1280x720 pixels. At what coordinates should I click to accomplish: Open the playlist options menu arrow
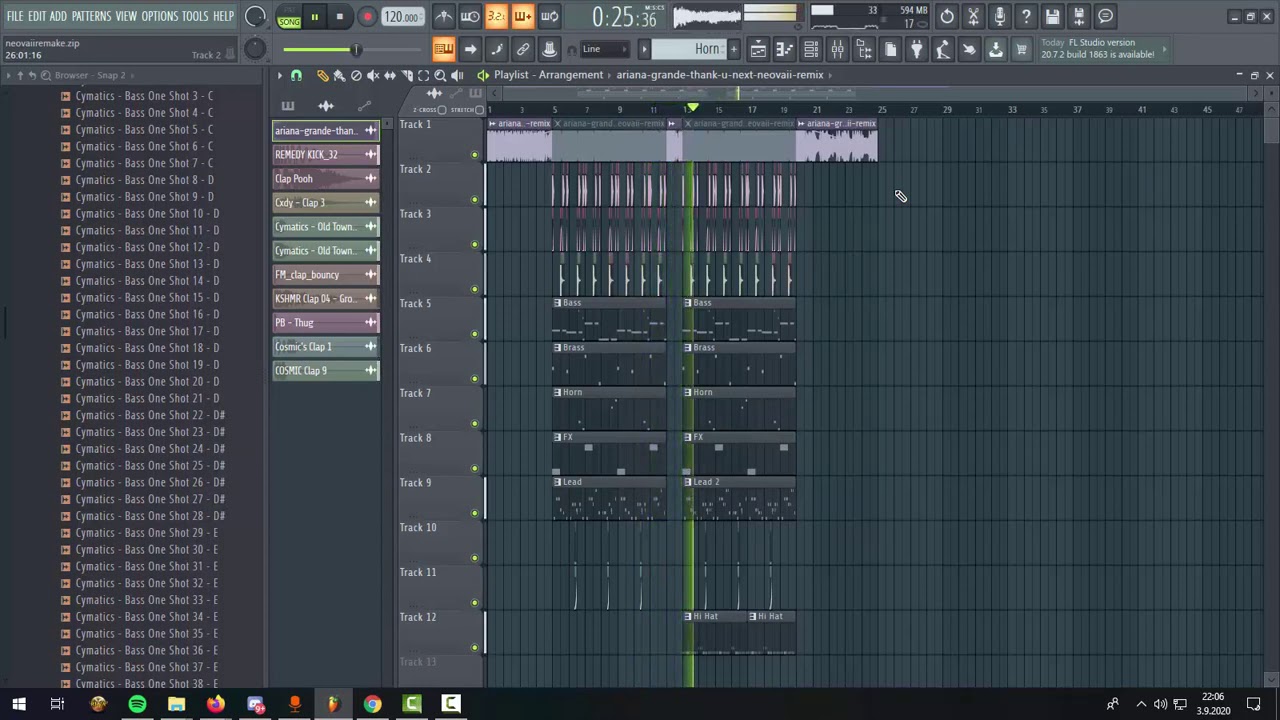click(279, 75)
